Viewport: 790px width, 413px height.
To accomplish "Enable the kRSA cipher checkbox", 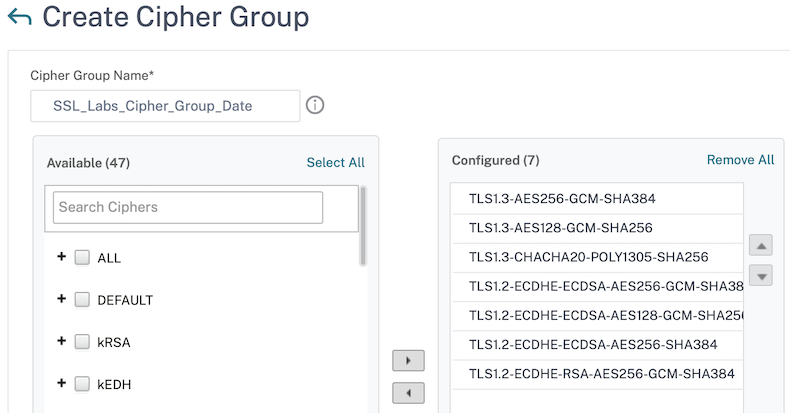I will tap(82, 342).
